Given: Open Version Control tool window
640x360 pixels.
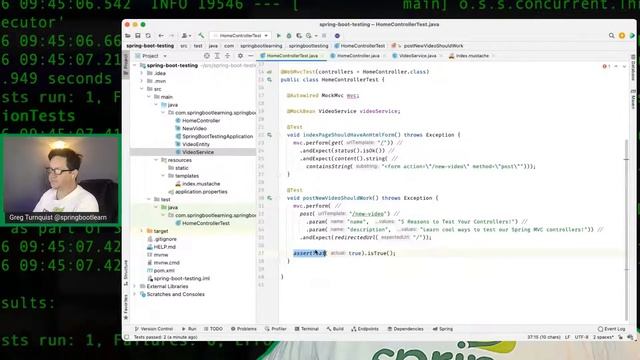Looking at the screenshot, I should (x=153, y=329).
